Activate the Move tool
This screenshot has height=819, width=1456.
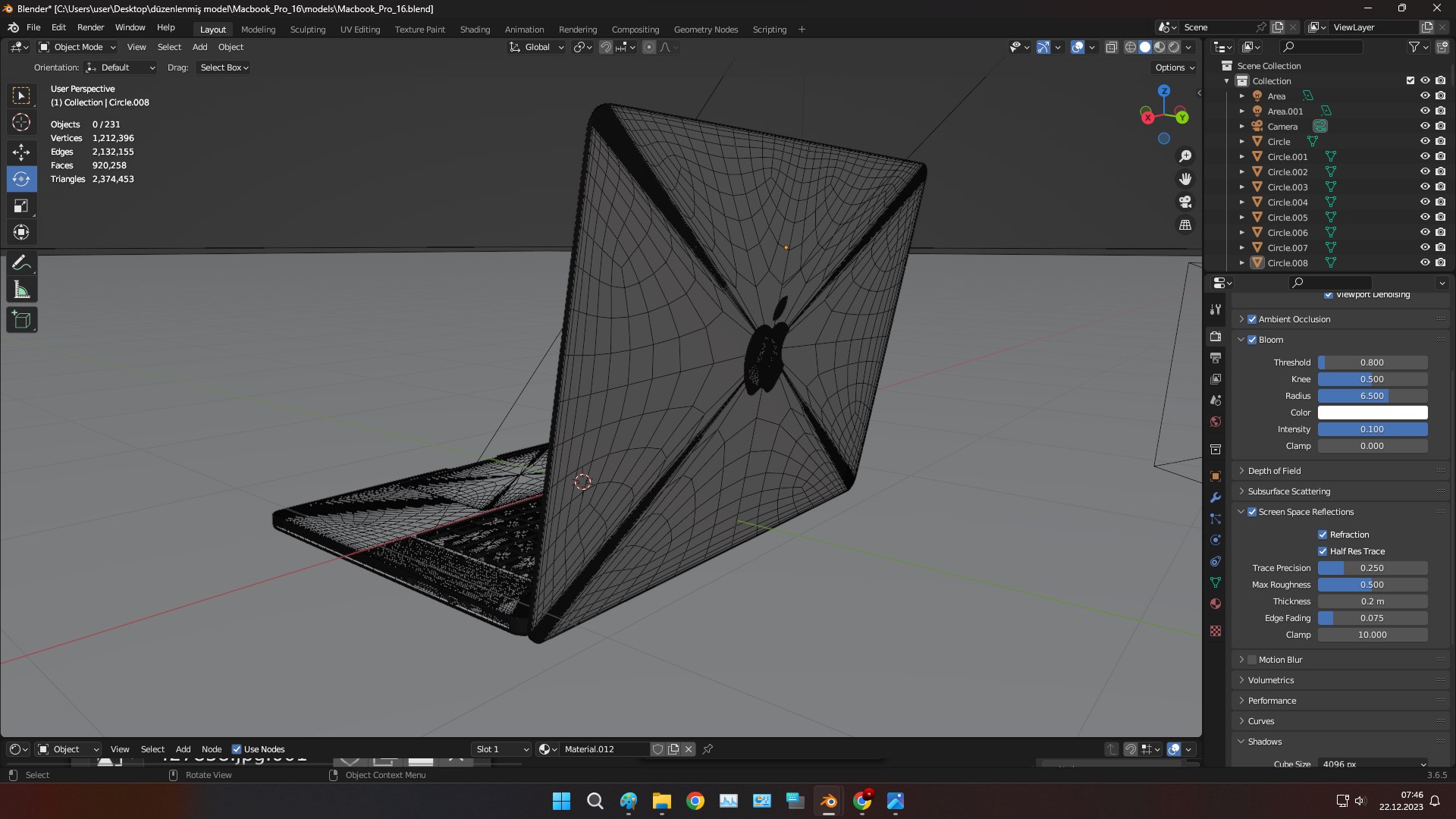coord(21,152)
